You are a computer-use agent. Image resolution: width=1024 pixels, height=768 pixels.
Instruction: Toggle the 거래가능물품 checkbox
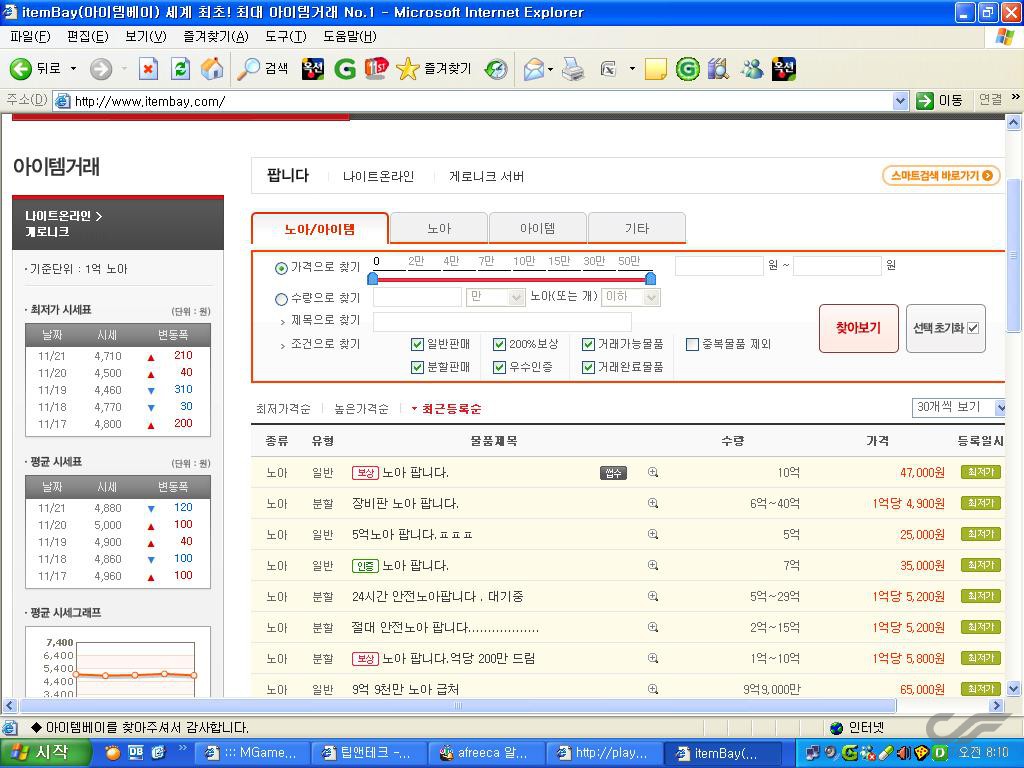click(x=588, y=344)
